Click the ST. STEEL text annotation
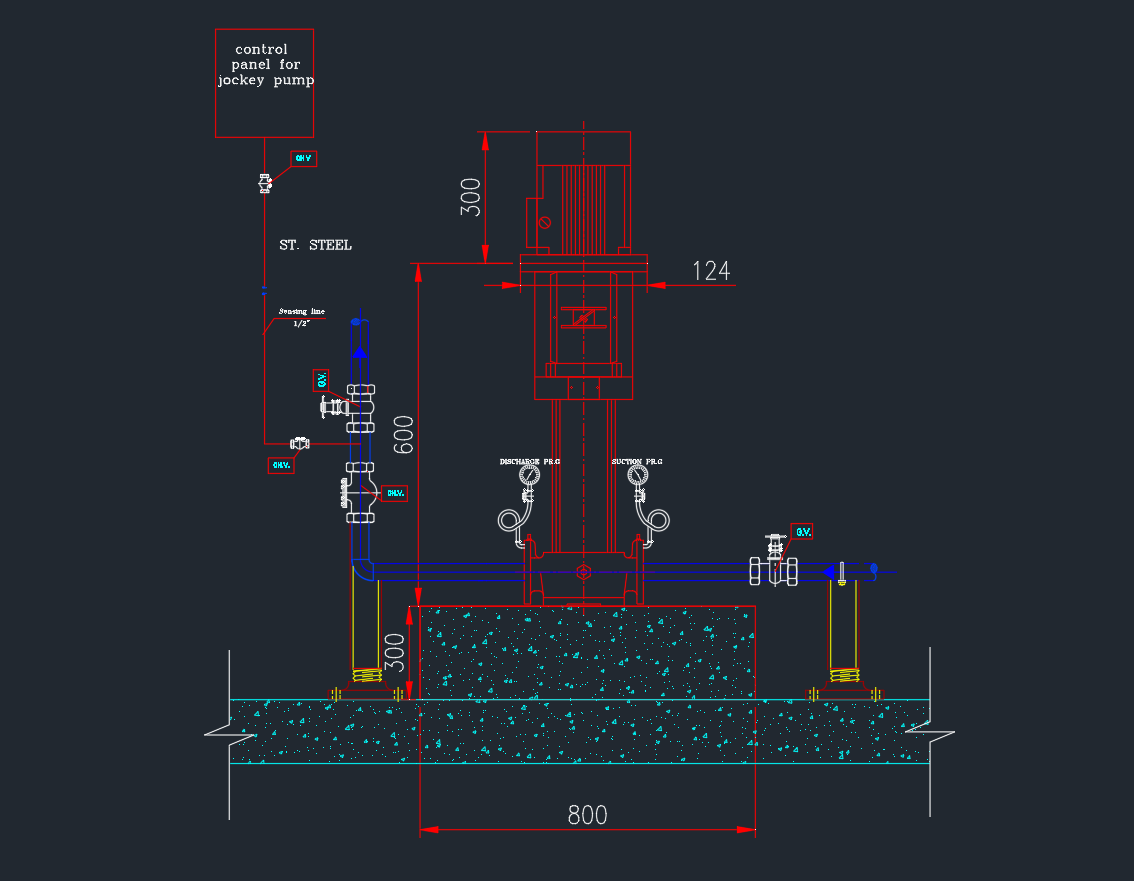The height and width of the screenshot is (881, 1134). tap(315, 245)
